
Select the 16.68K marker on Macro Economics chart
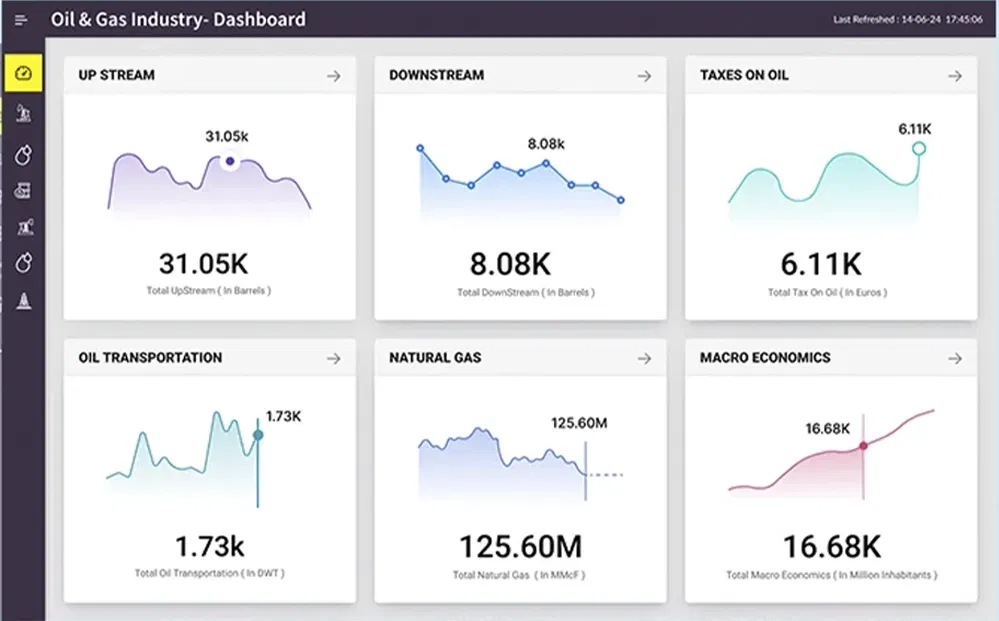pyautogui.click(x=863, y=446)
